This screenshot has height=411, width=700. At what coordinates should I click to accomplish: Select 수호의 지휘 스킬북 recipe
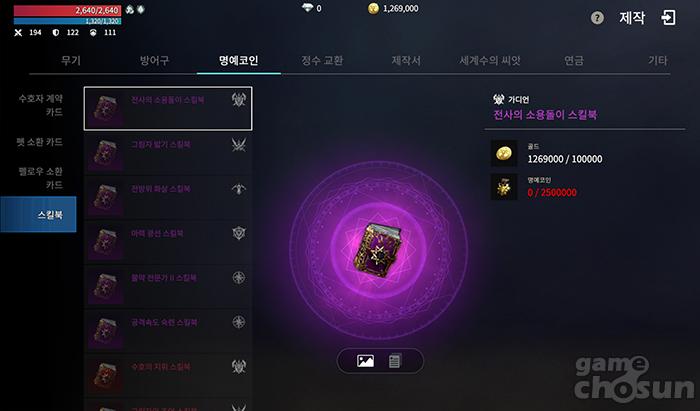168,376
